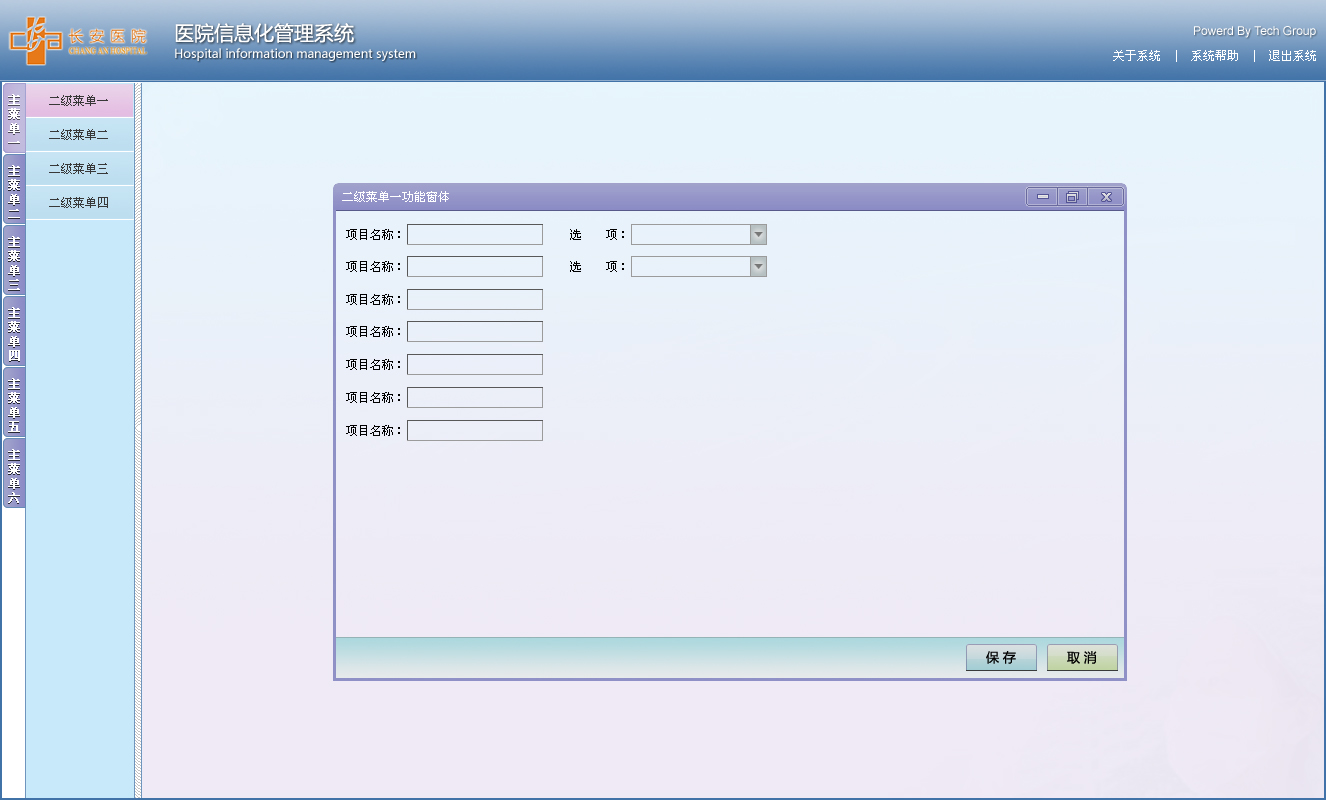Focus the fifth 项目名称 input field
This screenshot has width=1326, height=800.
point(475,364)
